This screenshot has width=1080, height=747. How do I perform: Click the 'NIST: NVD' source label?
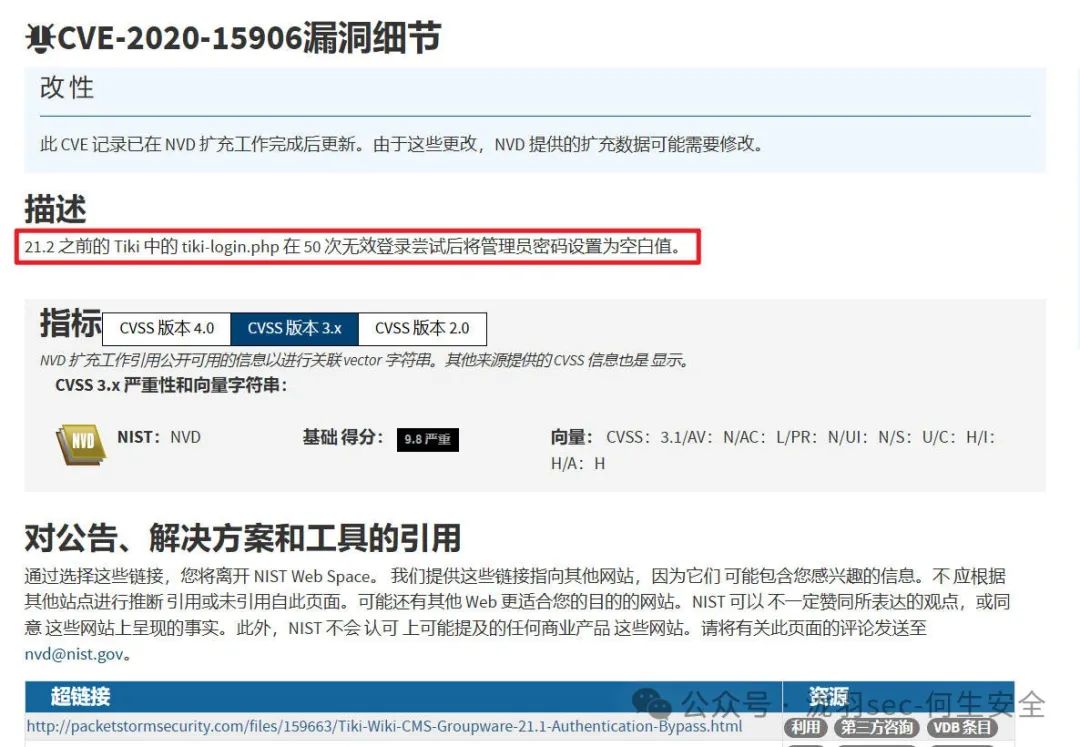[159, 437]
